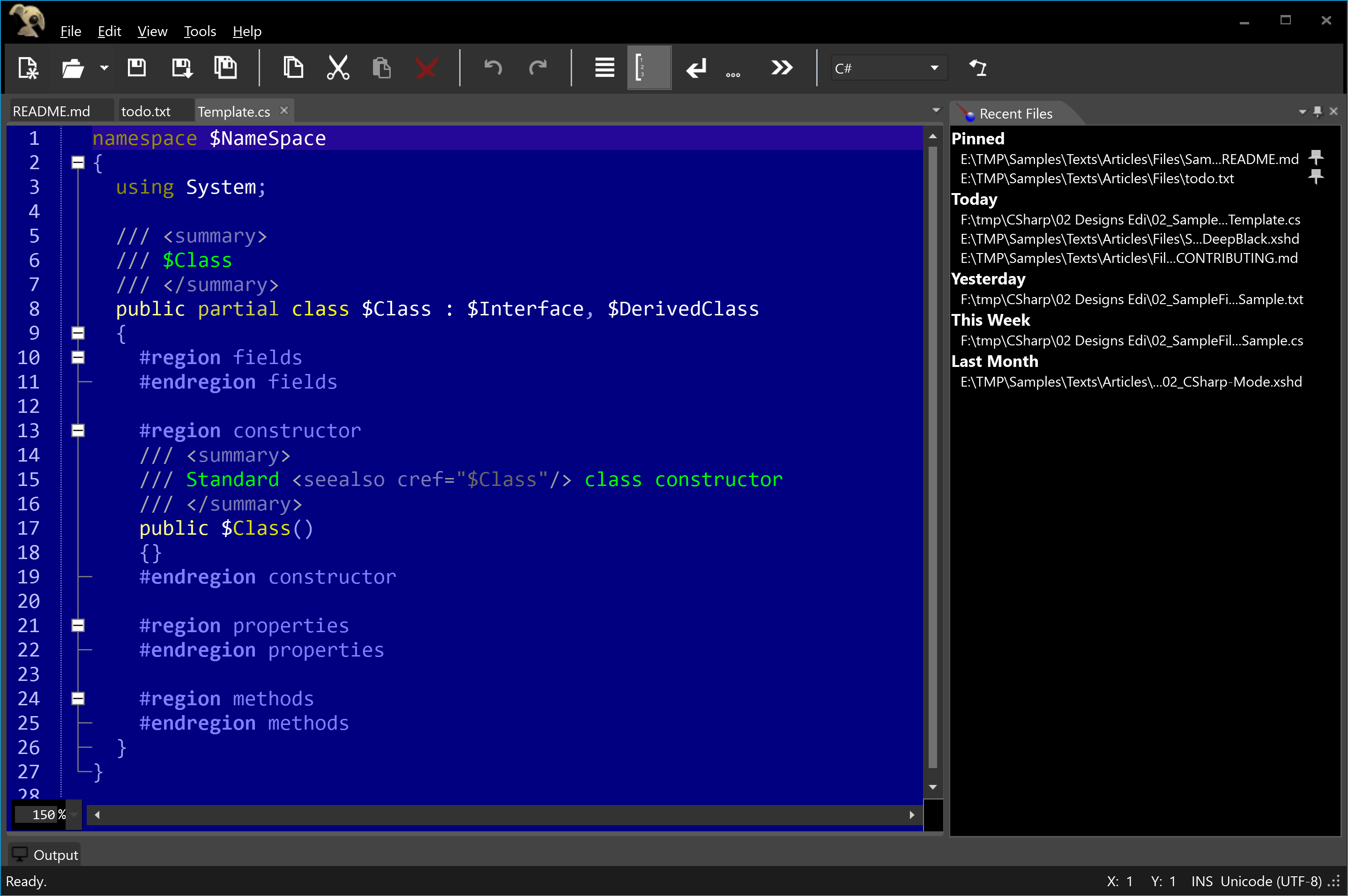The height and width of the screenshot is (896, 1348).
Task: Delete selection with red X icon
Action: (x=426, y=68)
